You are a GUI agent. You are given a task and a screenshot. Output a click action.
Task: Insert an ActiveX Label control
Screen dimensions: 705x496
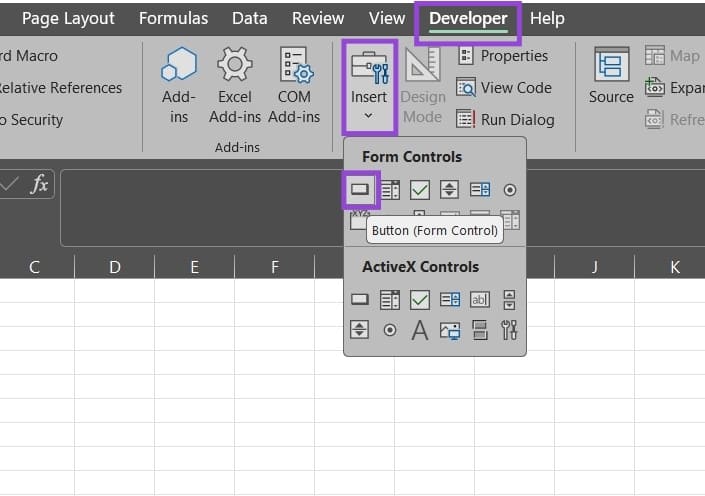419,330
